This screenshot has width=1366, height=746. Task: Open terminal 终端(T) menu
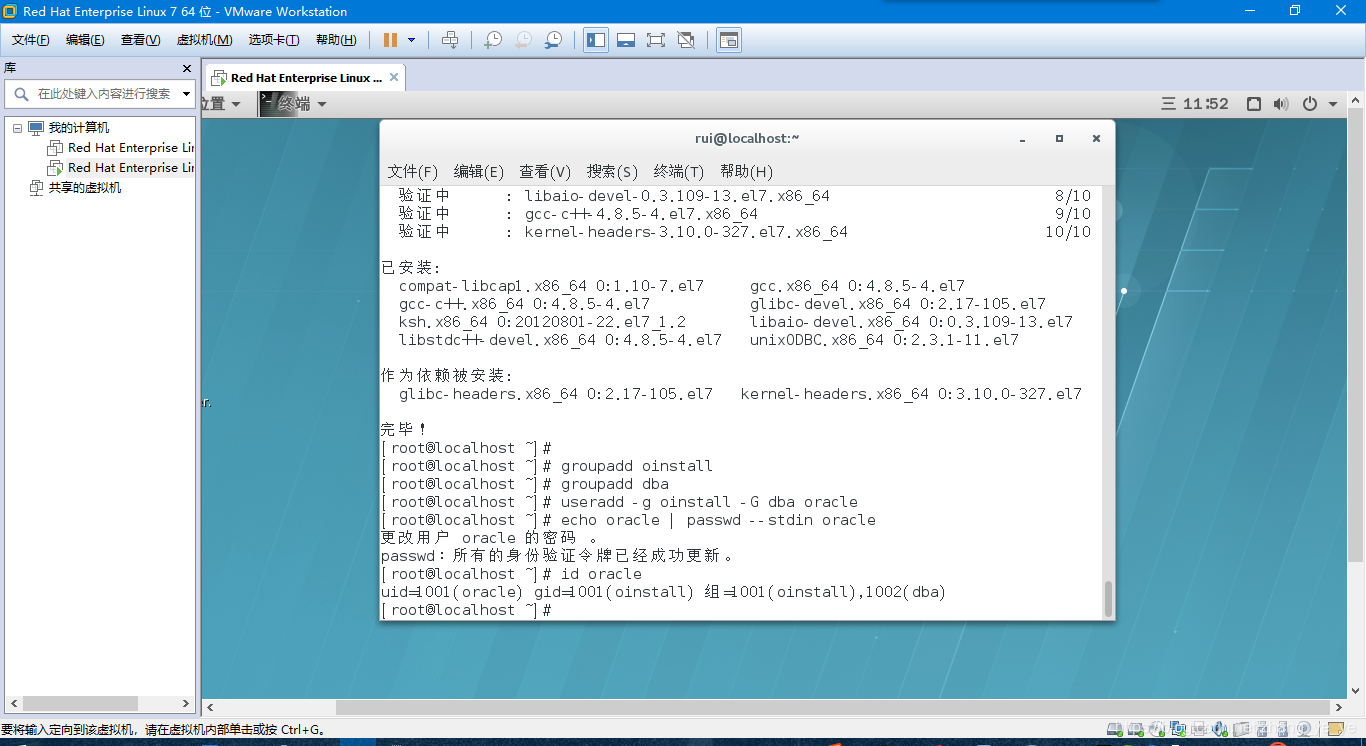tap(679, 172)
